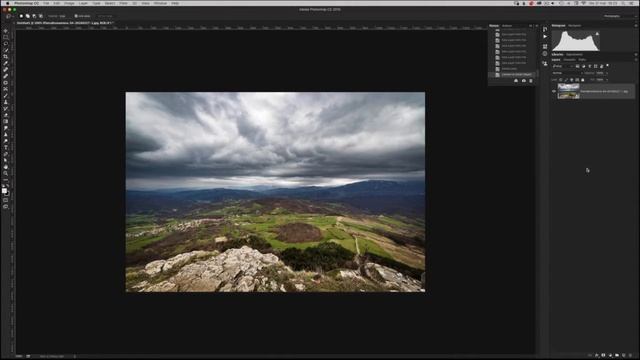The image size is (640, 360).
Task: Select the layer thumbnail in Layers panel
Action: (x=569, y=91)
